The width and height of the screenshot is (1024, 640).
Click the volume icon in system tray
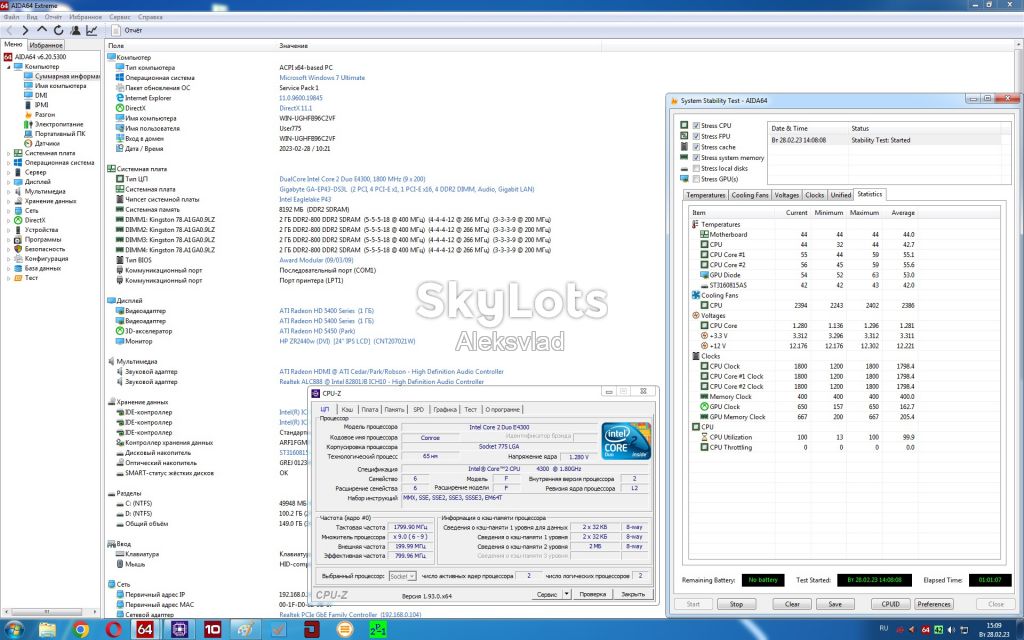click(x=951, y=630)
